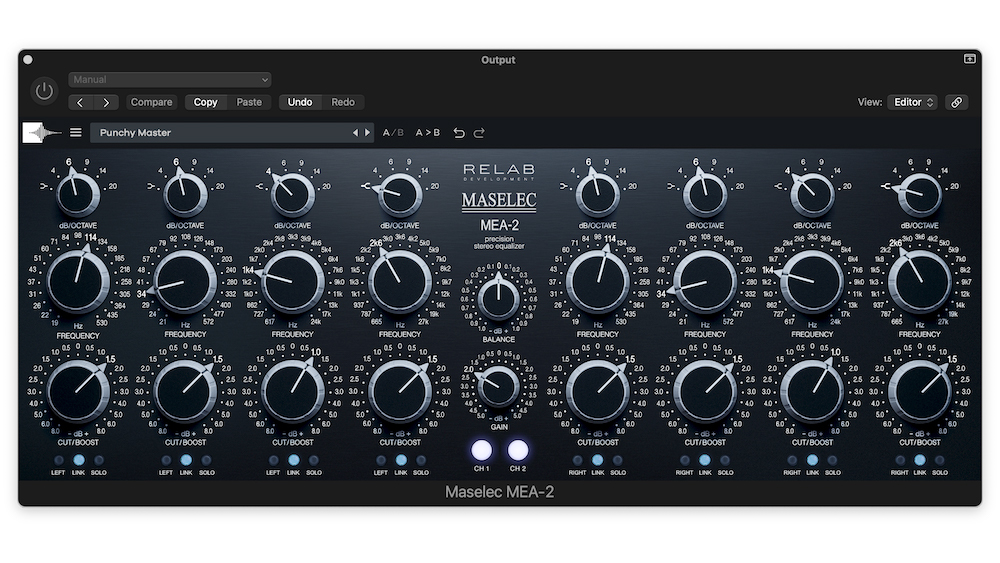Enable RIGHT on the right-channel 2k6 band

tap(900, 460)
